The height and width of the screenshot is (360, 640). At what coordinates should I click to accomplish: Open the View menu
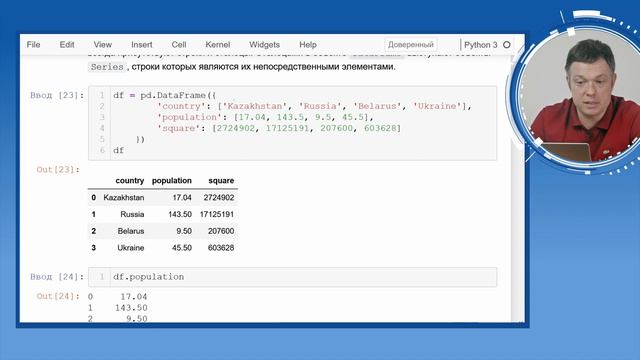(x=102, y=44)
